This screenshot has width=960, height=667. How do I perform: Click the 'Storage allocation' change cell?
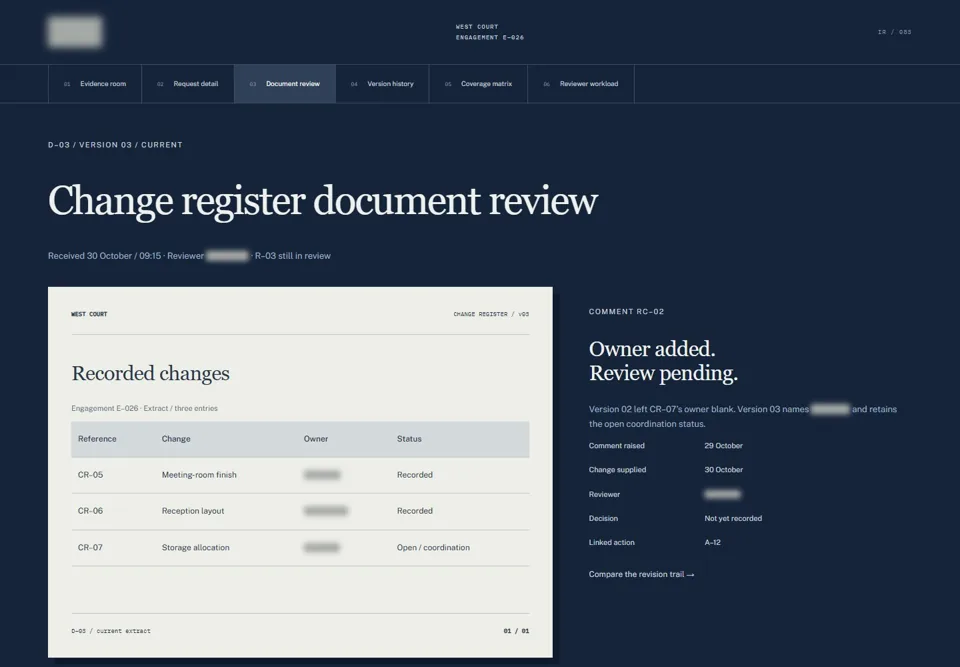[x=195, y=548]
